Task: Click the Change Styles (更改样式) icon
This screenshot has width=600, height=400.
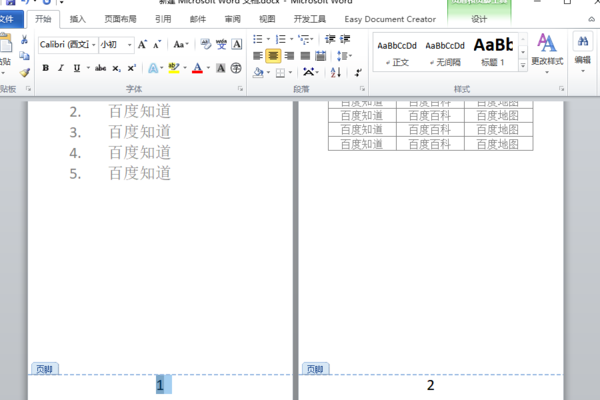Action: click(547, 43)
